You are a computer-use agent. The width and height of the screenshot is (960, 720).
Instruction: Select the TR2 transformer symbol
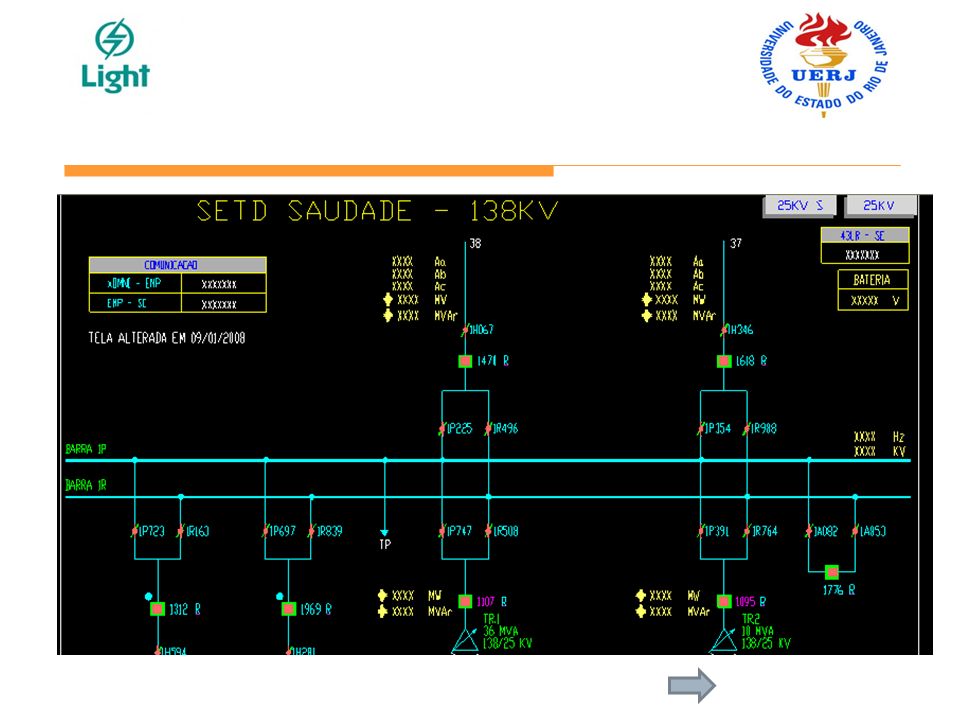click(724, 640)
